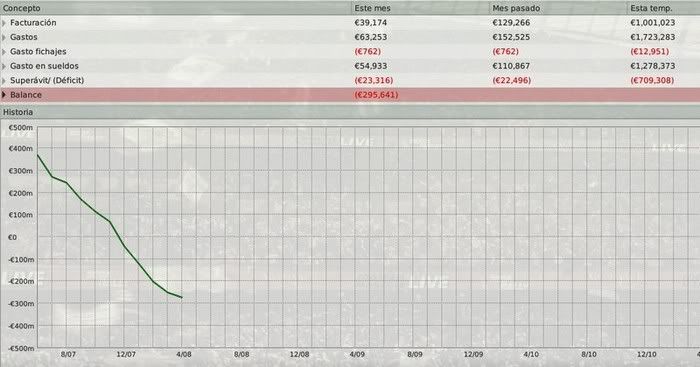Click the Mes pasado column header

click(x=516, y=8)
